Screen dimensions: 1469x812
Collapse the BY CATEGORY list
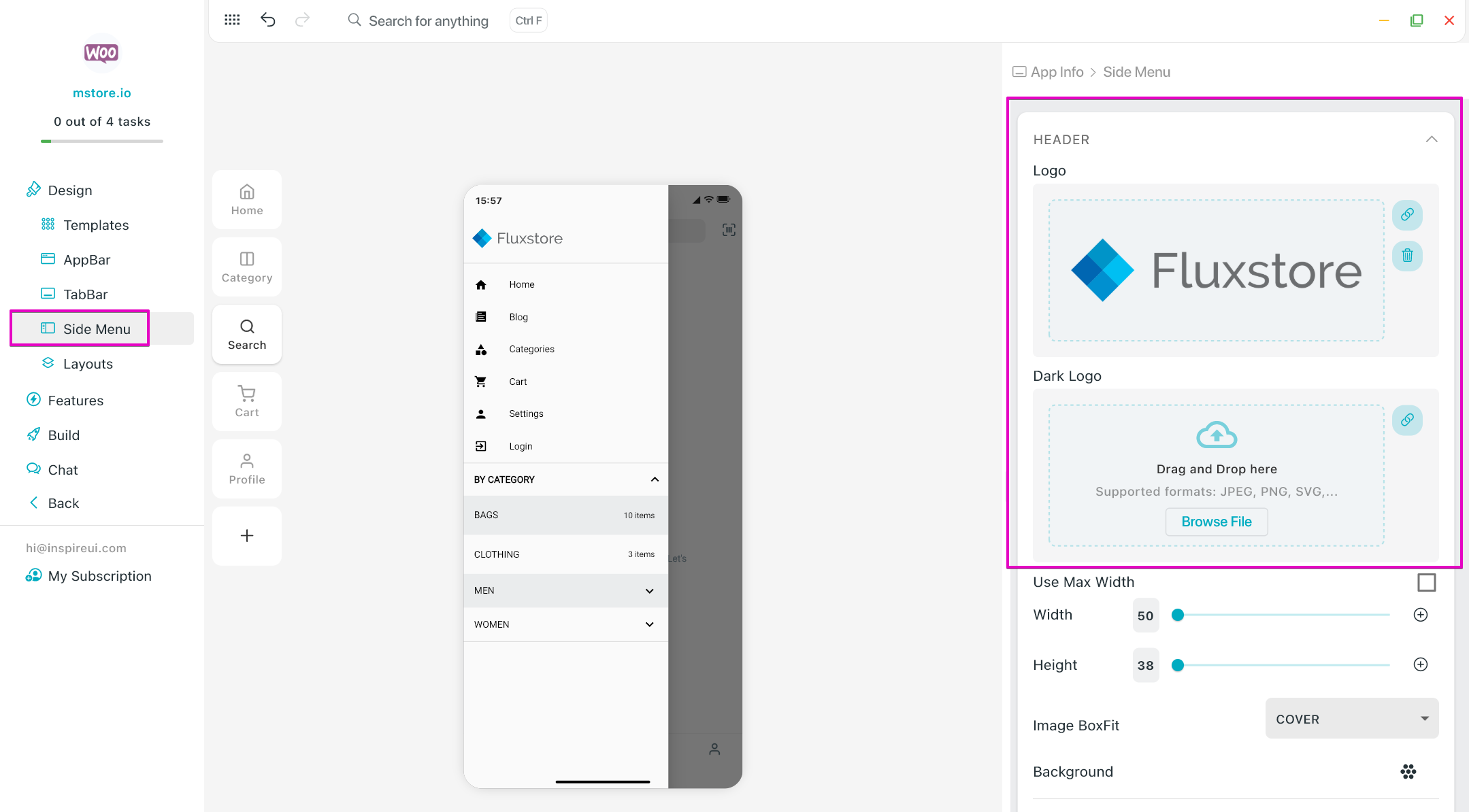(x=655, y=479)
